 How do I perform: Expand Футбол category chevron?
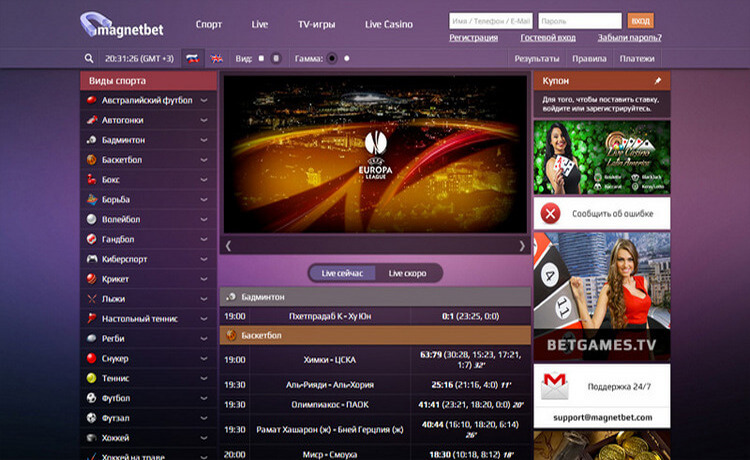204,398
